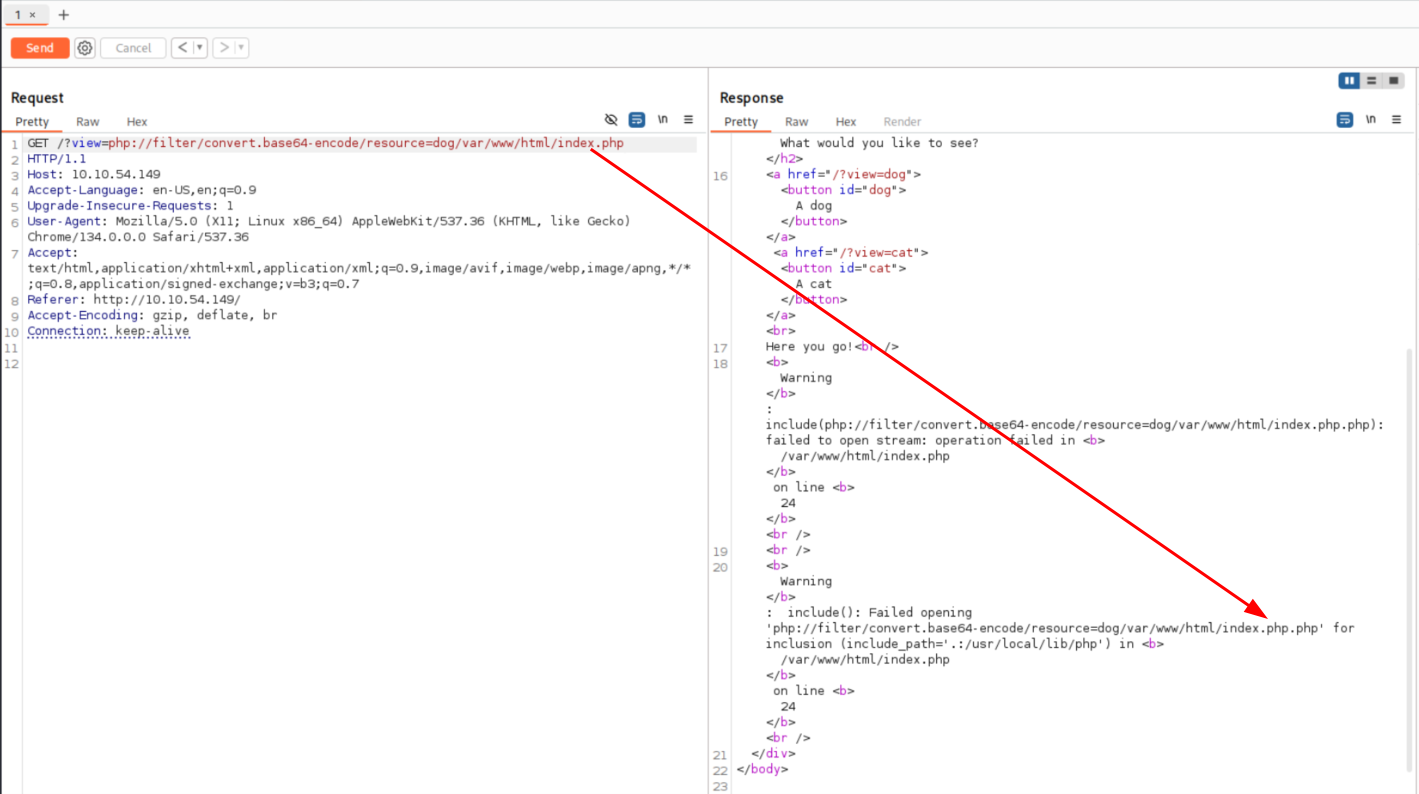Click the 'A cat' text in response
Screen dimensions: 1419x794
coord(813,285)
